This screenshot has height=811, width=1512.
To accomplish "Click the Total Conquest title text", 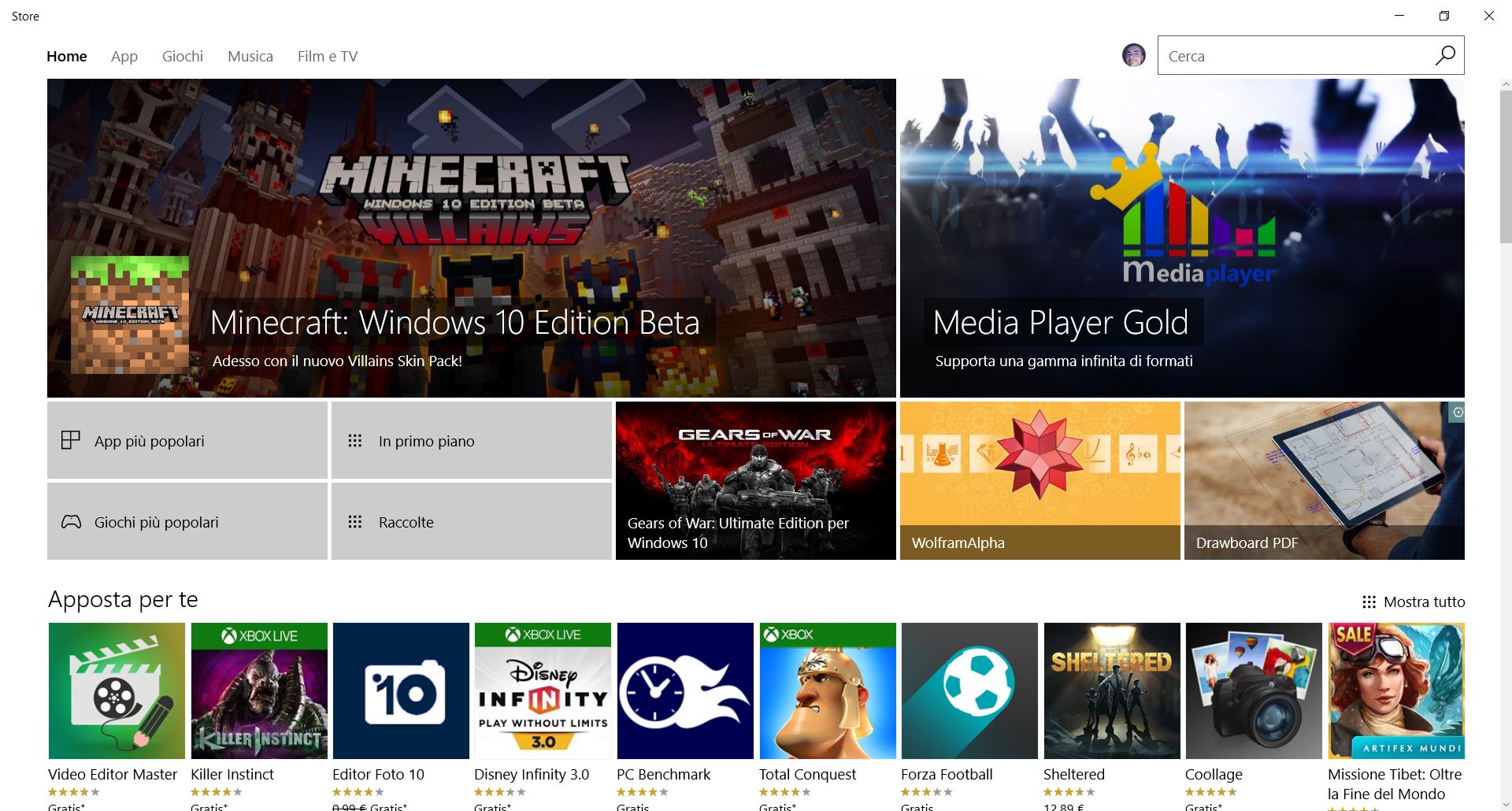I will pyautogui.click(x=807, y=775).
